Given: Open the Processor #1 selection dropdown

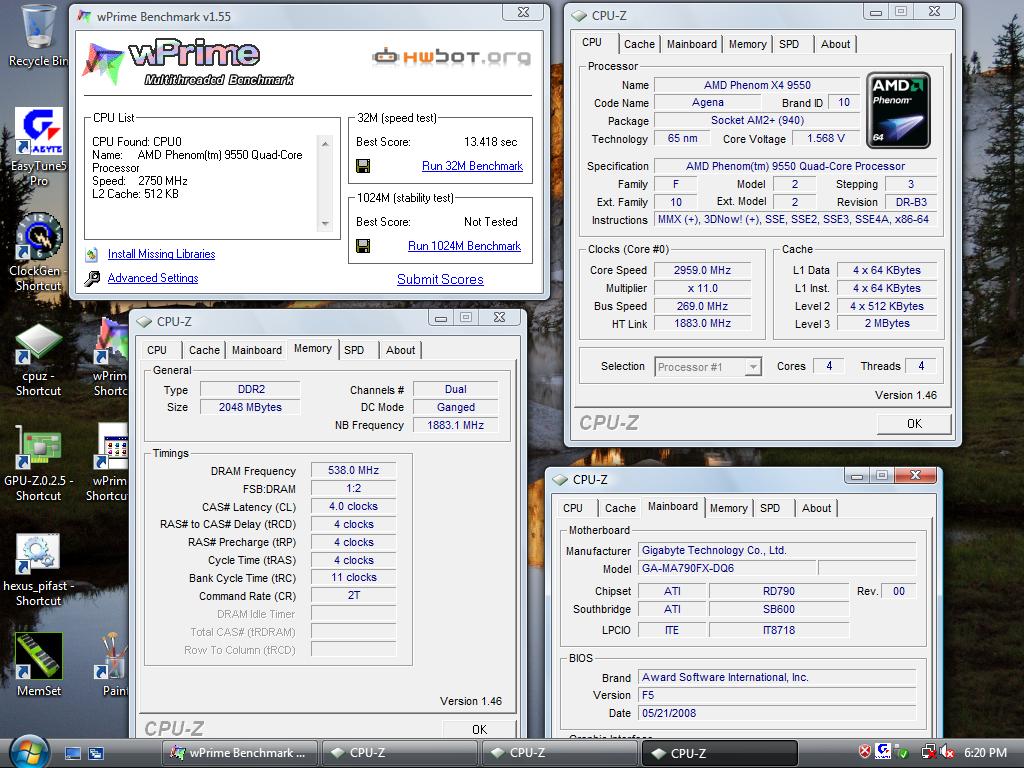Looking at the screenshot, I should click(709, 367).
